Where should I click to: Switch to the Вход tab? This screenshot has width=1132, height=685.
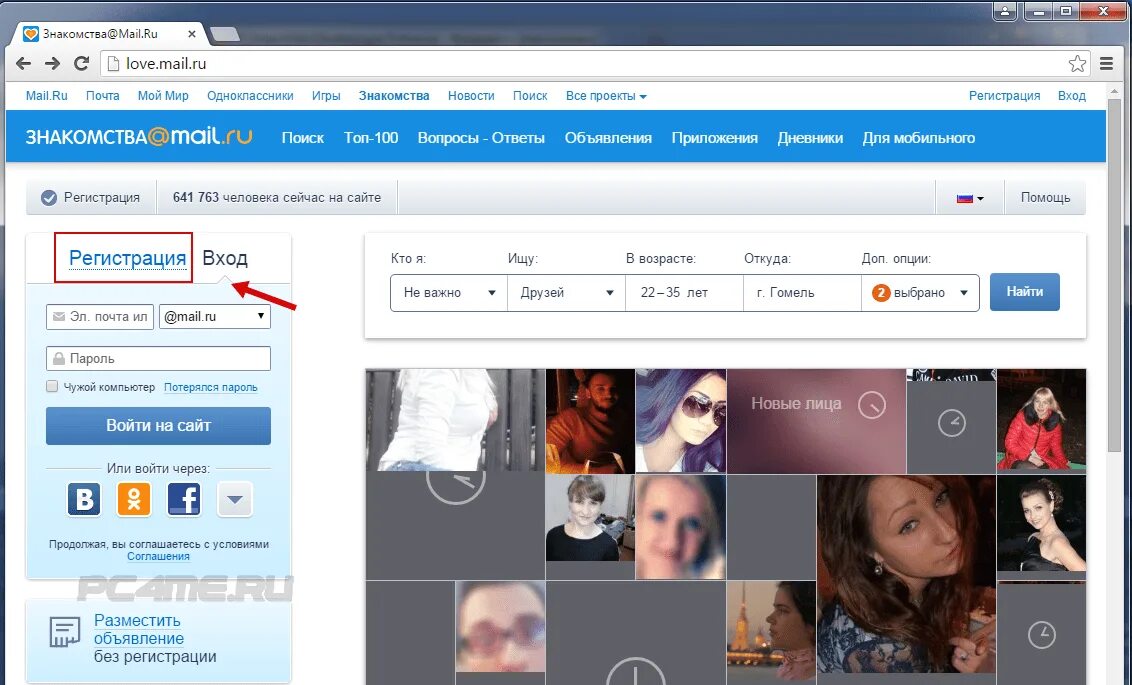pyautogui.click(x=225, y=258)
